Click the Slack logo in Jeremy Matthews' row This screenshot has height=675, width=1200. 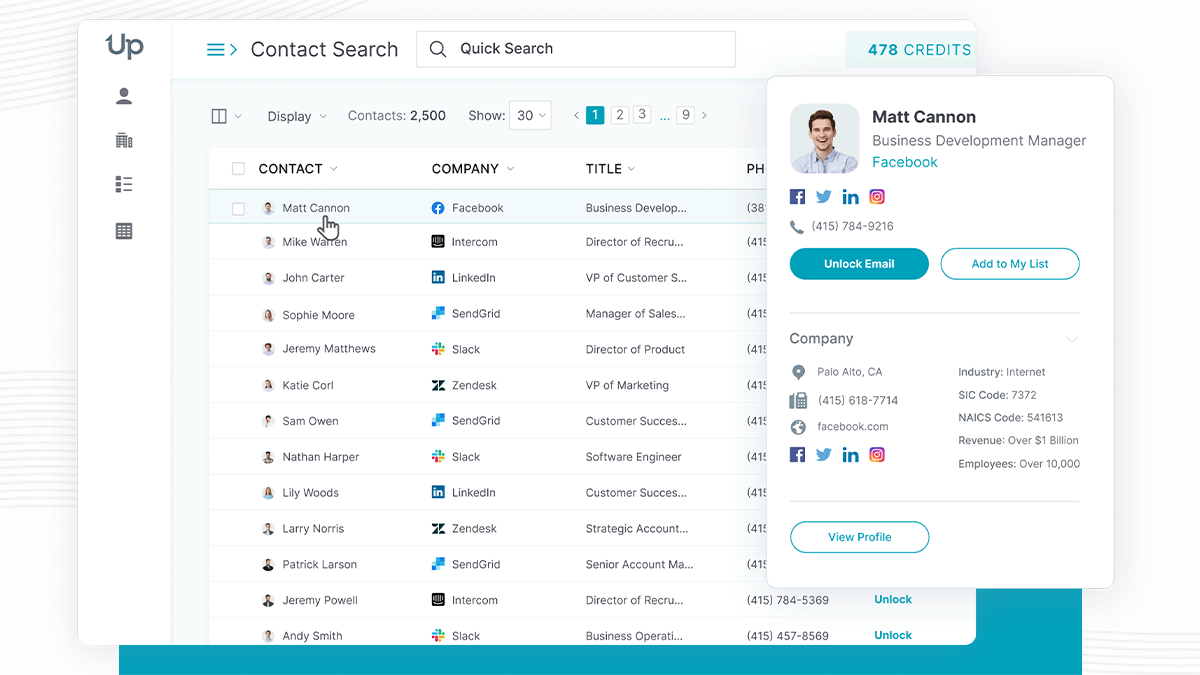[x=438, y=349]
